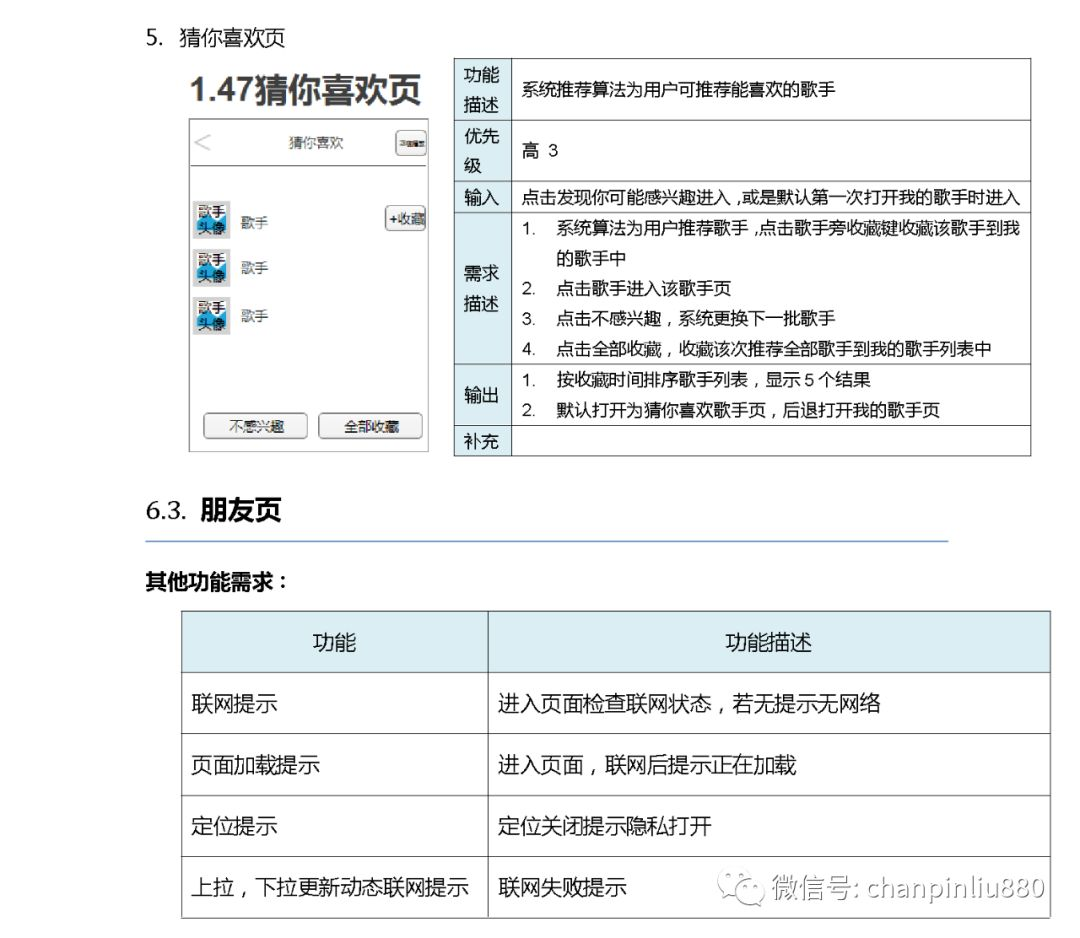Click requirement 4 about 点击全部收藏
This screenshot has width=1080, height=938.
pos(773,349)
